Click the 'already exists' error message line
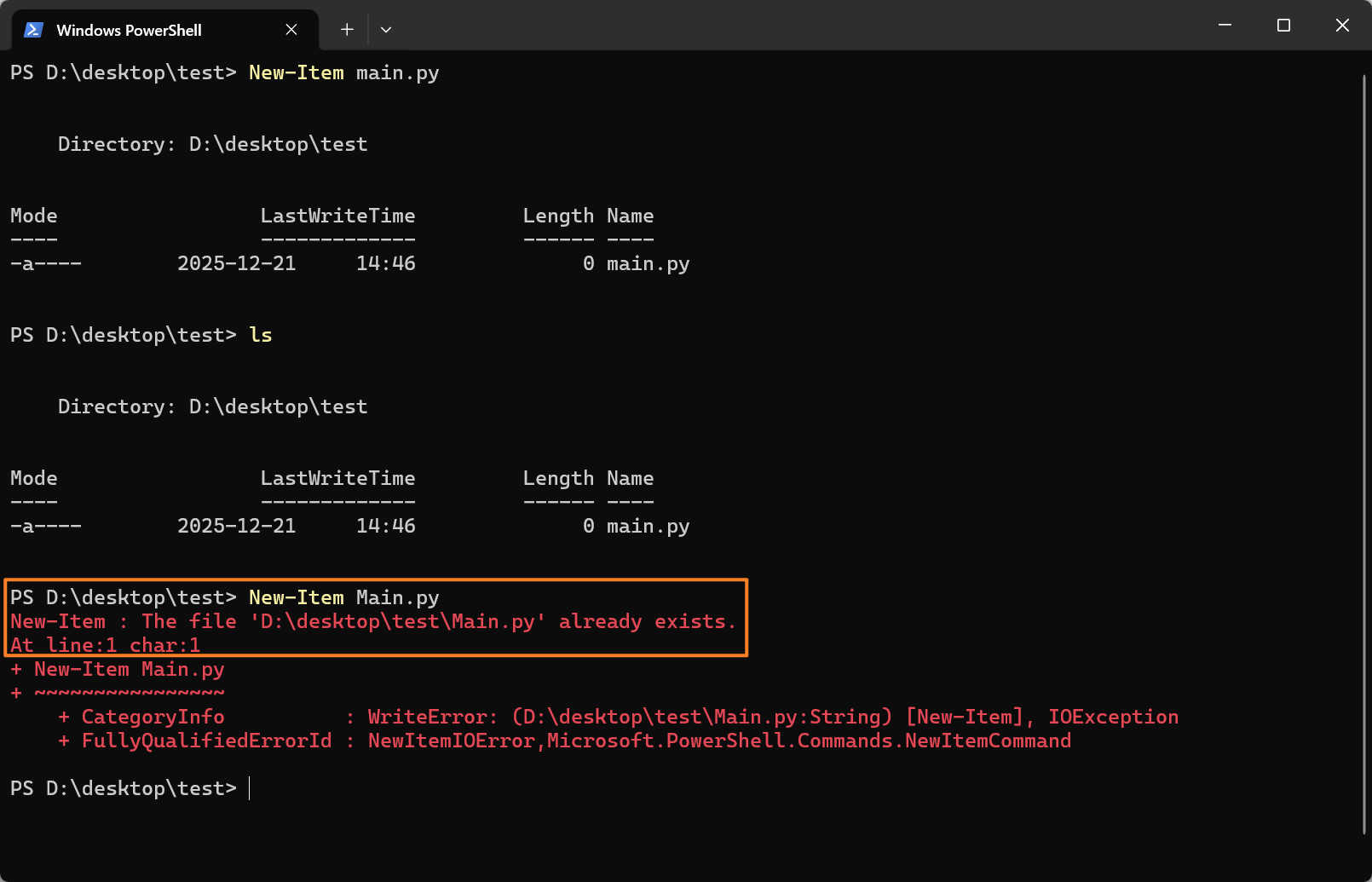 click(372, 622)
